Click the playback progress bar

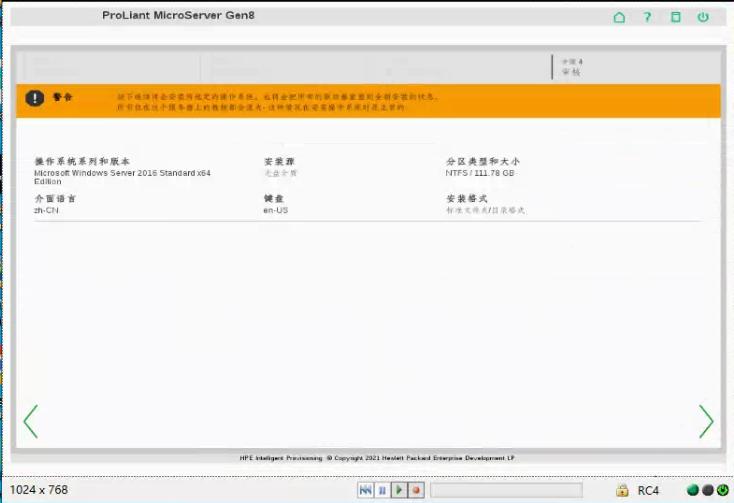[506, 490]
